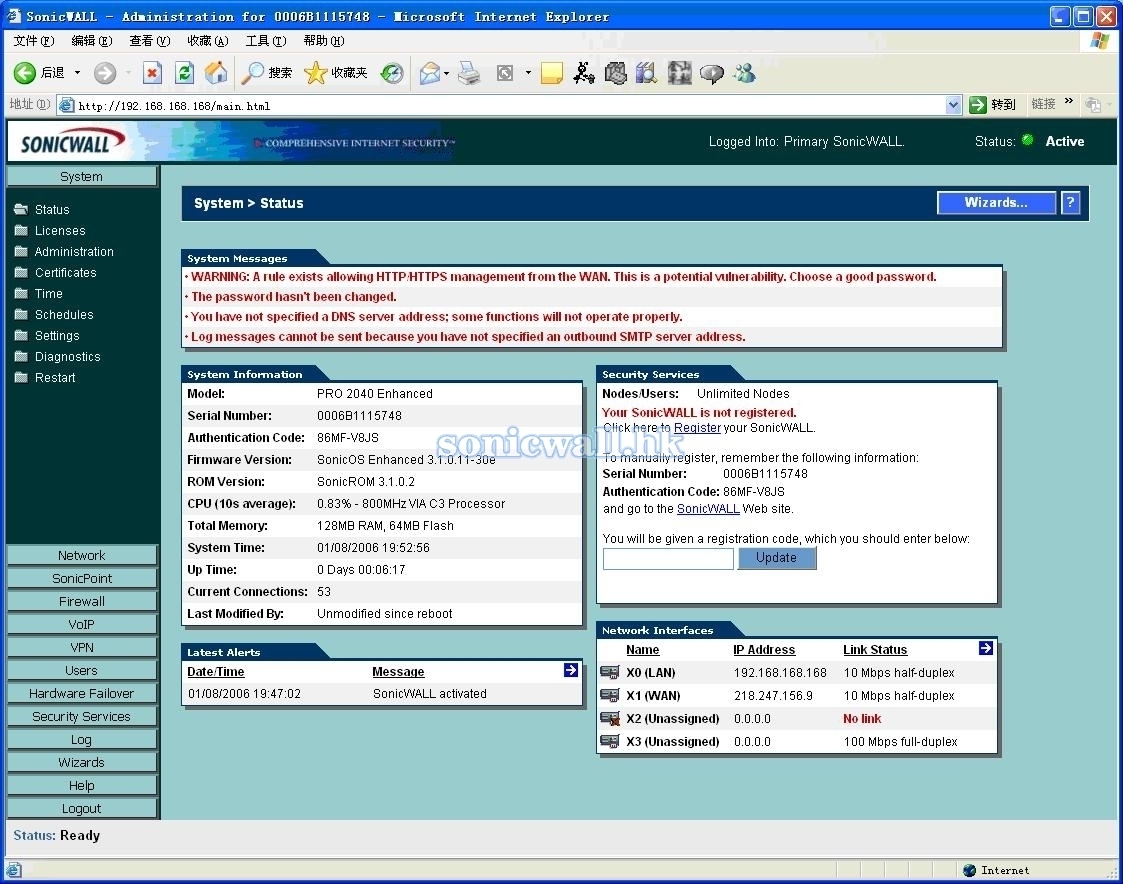This screenshot has width=1123, height=884.
Task: Click X3 (Unassigned) interface icon
Action: point(610,741)
